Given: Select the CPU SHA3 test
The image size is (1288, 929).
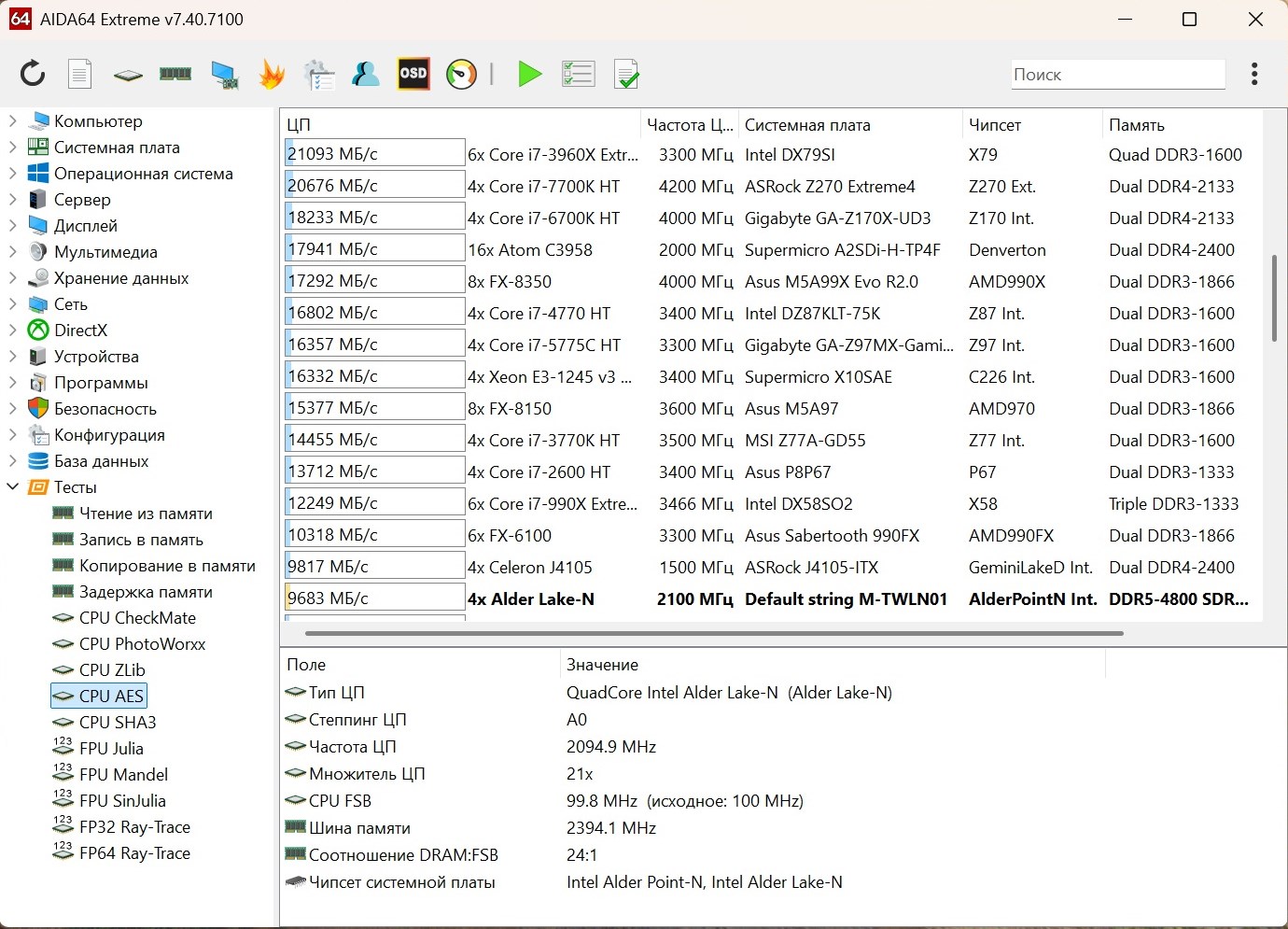Looking at the screenshot, I should 118,722.
